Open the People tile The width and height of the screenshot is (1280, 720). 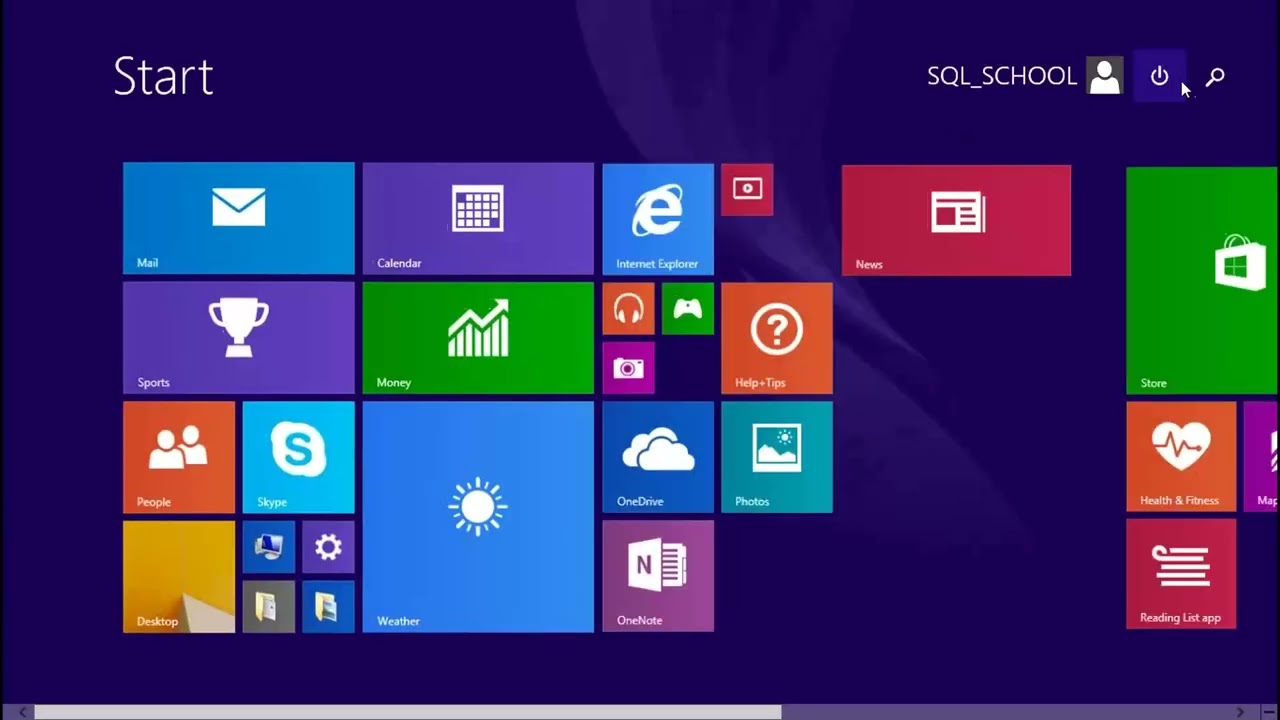(179, 457)
